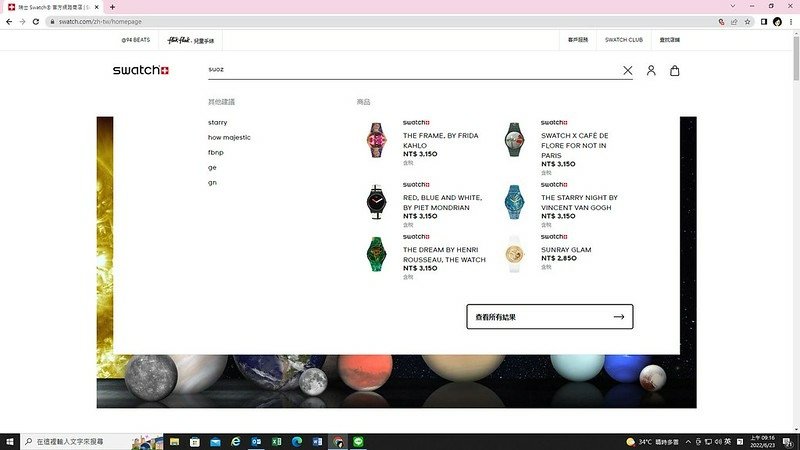Clear the search with the X icon
This screenshot has width=800, height=450.
pyautogui.click(x=628, y=70)
